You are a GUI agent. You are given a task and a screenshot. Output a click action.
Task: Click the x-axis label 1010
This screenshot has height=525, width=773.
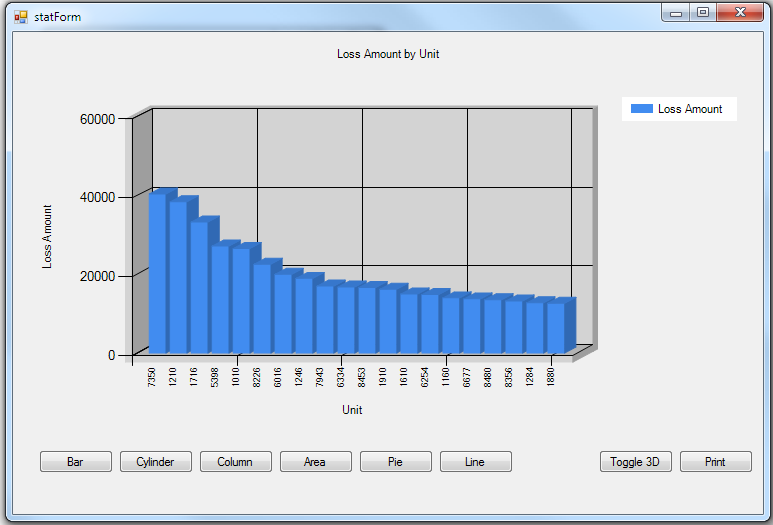point(235,377)
